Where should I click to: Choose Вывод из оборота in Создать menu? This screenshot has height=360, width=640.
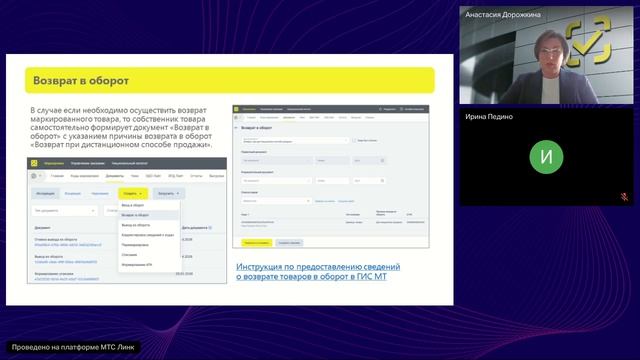point(136,225)
